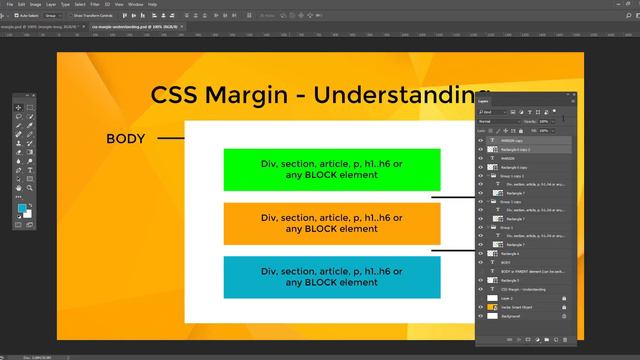Viewport: 640px width, 360px height.
Task: Select the Clone Stamp tool
Action: tap(18, 143)
